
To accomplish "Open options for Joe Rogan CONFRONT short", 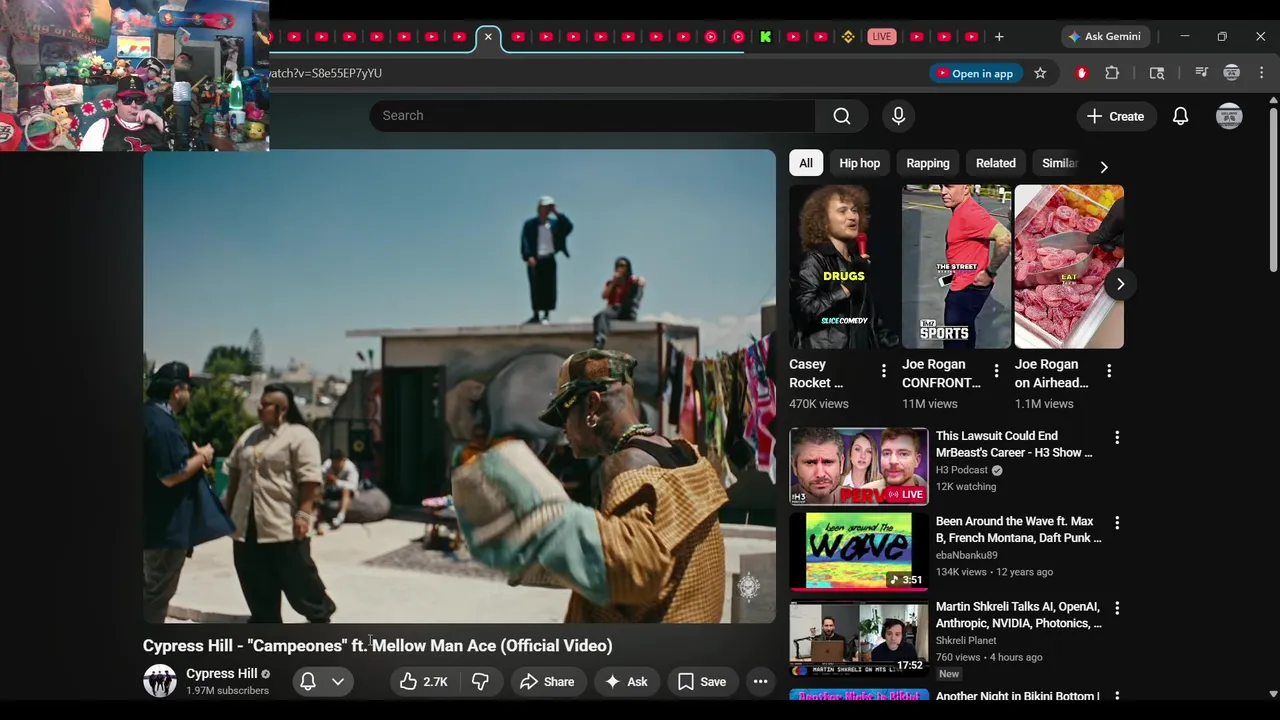I will [x=996, y=371].
